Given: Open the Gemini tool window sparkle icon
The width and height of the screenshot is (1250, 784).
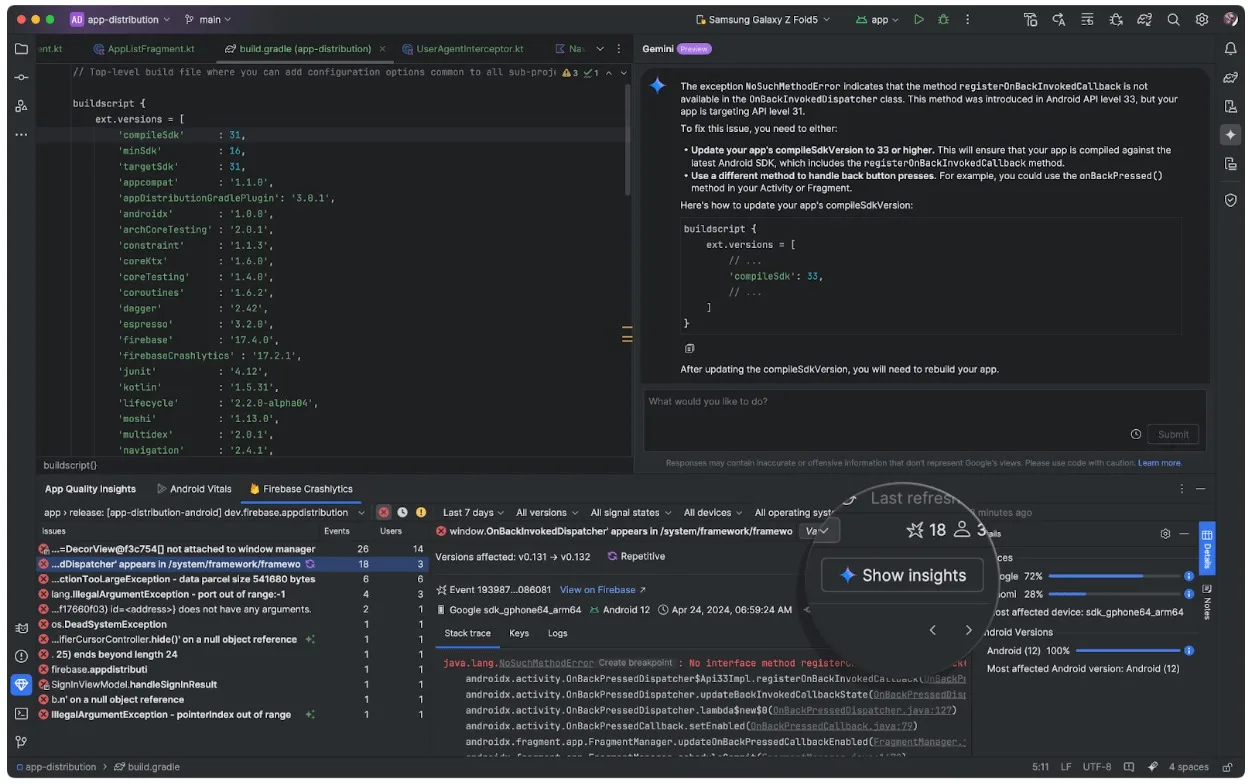Looking at the screenshot, I should click(x=1230, y=135).
